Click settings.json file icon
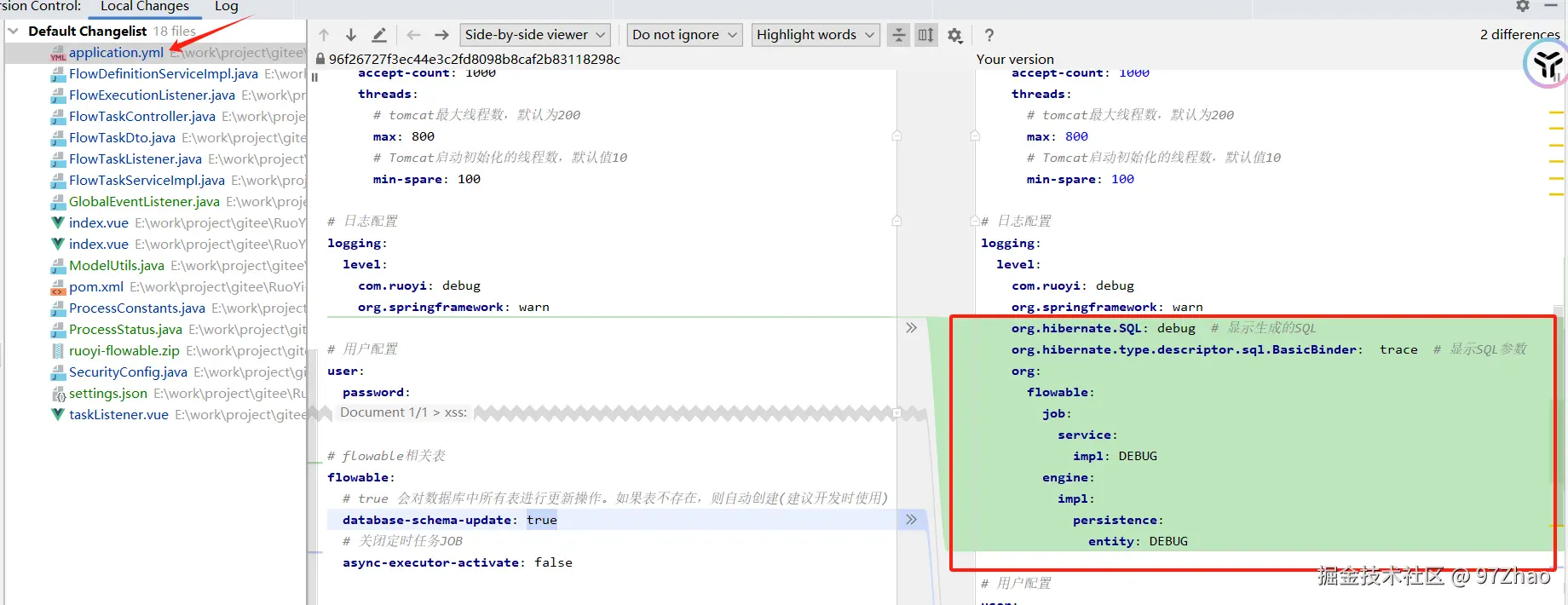This screenshot has height=605, width=1568. (58, 394)
